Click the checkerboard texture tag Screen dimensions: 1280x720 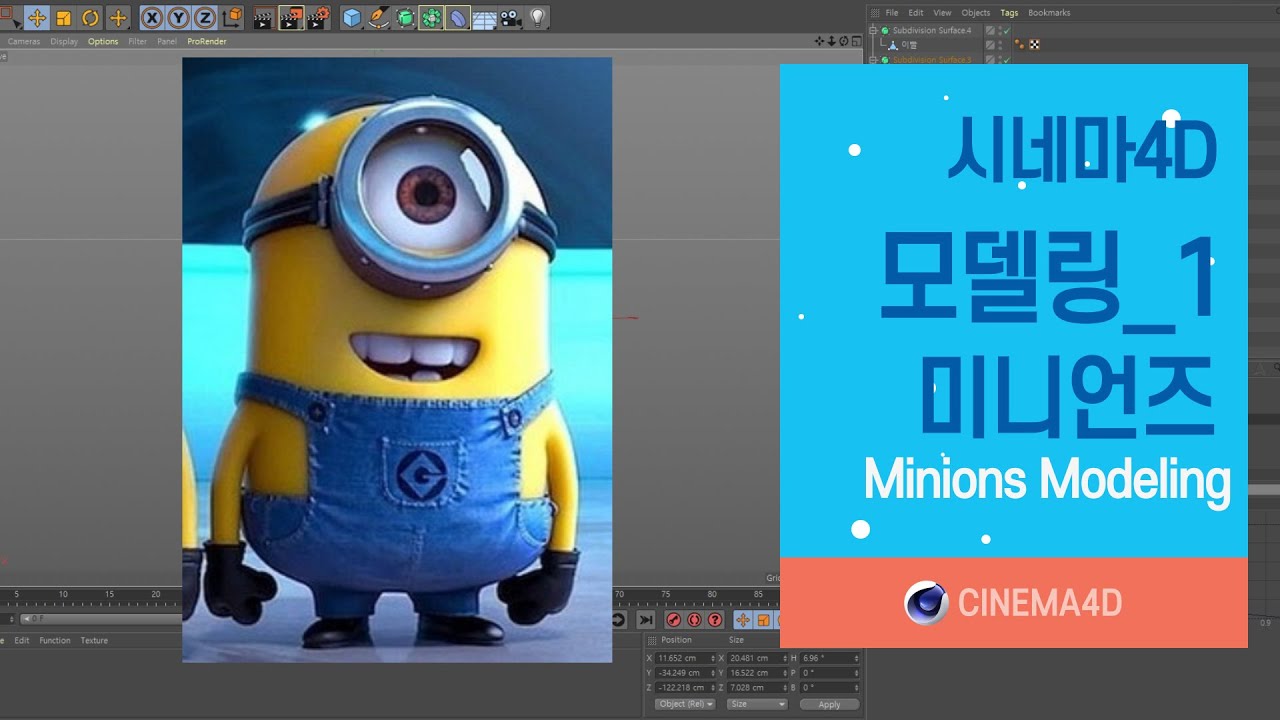(1034, 44)
